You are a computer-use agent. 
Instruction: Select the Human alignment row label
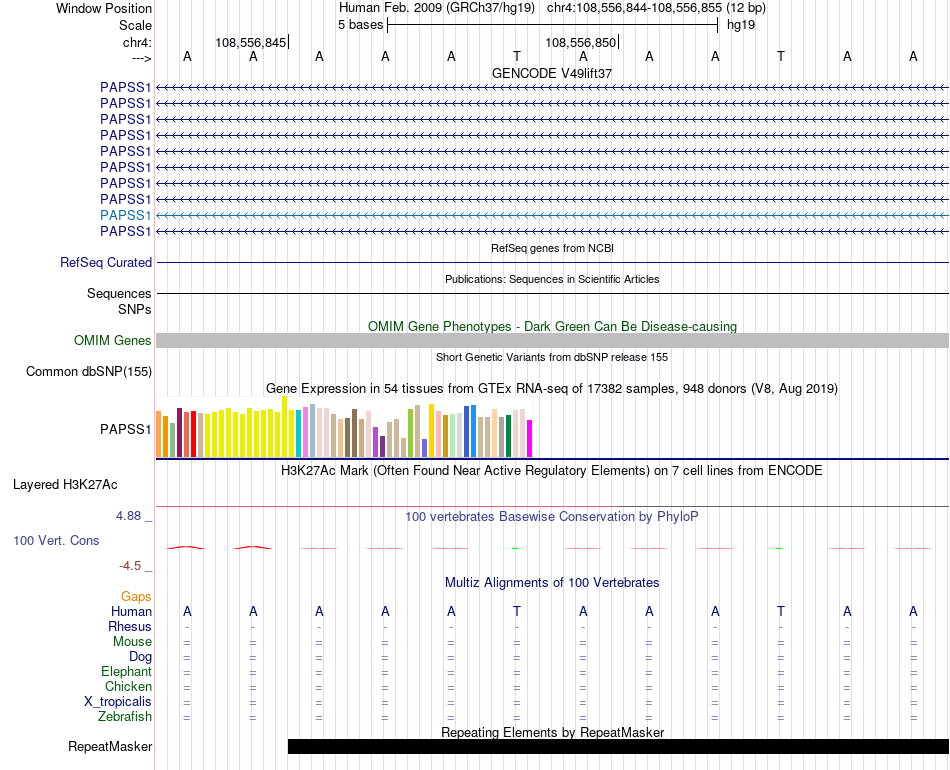(x=131, y=611)
